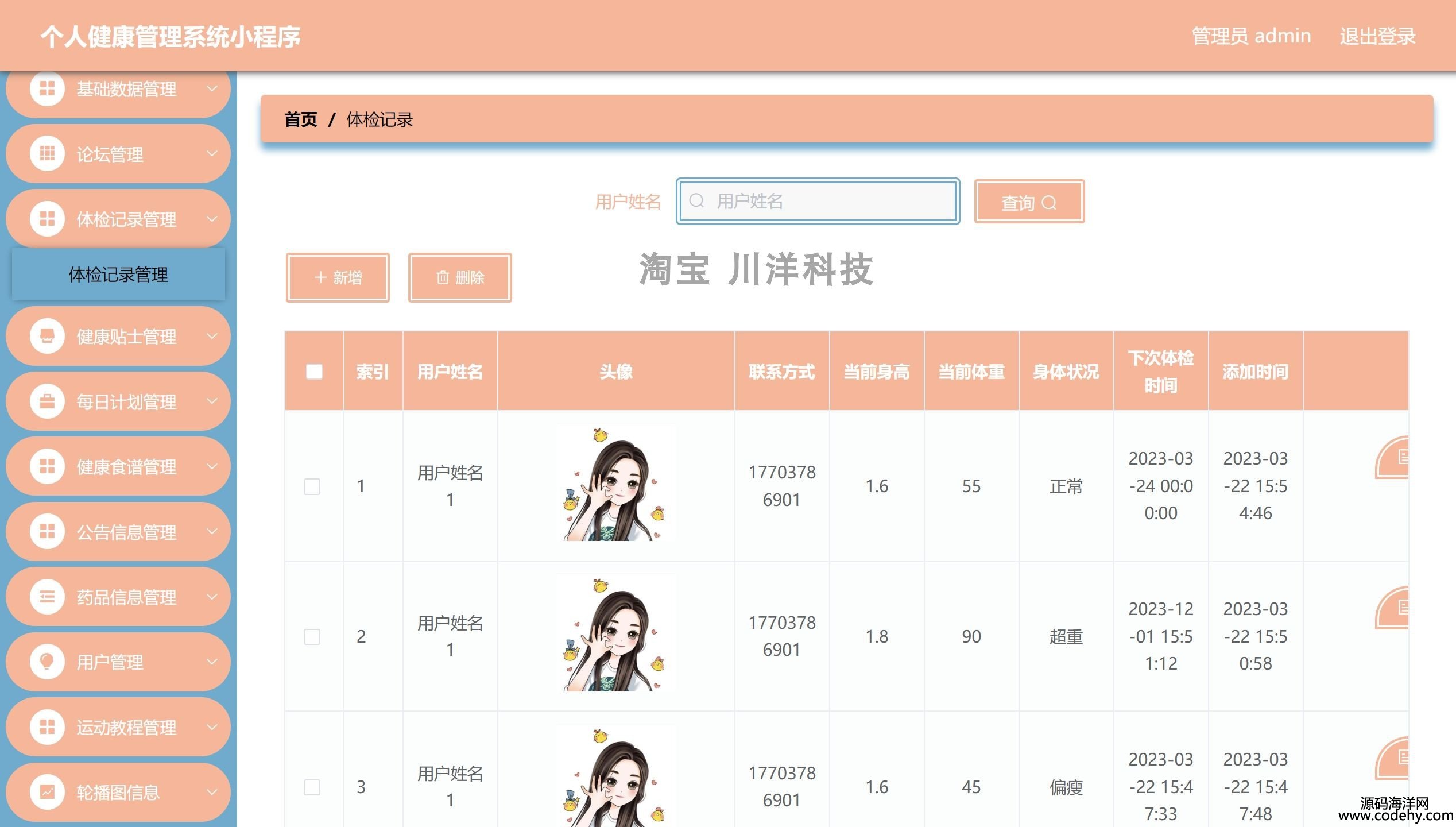Click the 删除 delete button
Screen dimensions: 1456x827
pyautogui.click(x=460, y=277)
